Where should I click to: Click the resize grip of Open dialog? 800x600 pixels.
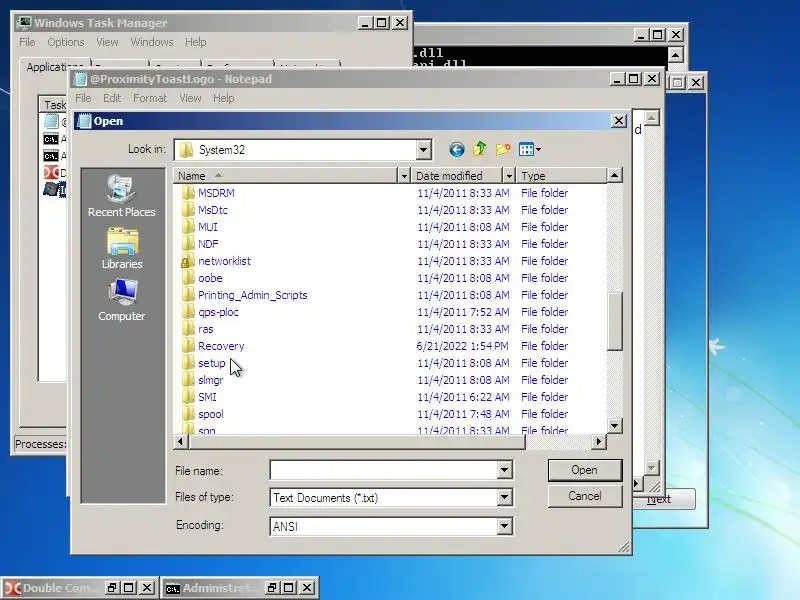(x=624, y=547)
